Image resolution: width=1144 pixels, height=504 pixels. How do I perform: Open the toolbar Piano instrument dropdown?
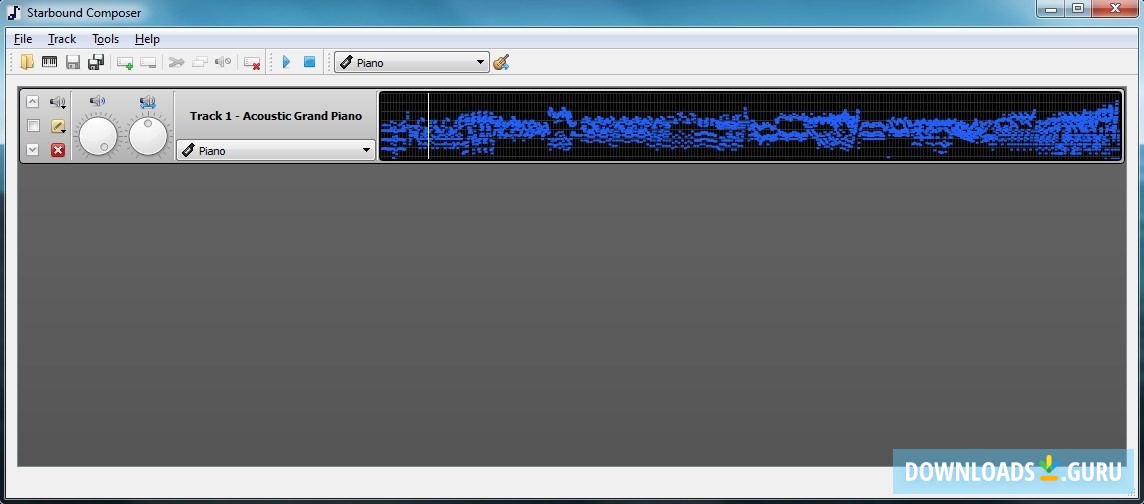pos(411,63)
